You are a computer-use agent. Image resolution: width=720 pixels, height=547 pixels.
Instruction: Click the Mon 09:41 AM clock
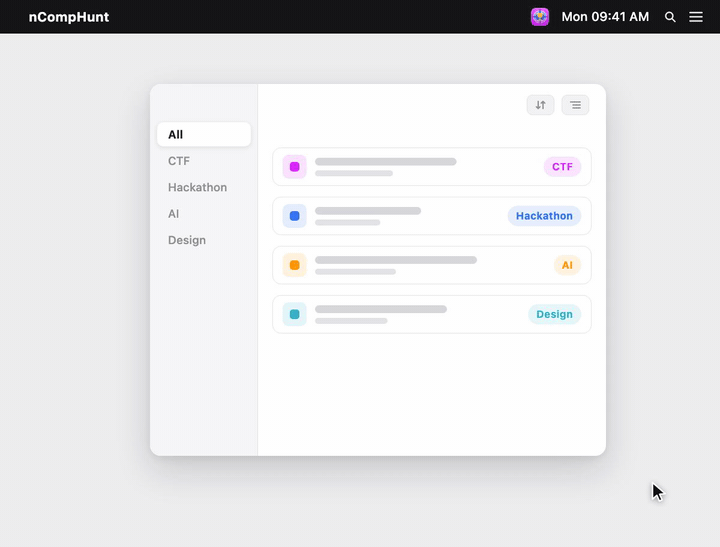[x=605, y=17]
